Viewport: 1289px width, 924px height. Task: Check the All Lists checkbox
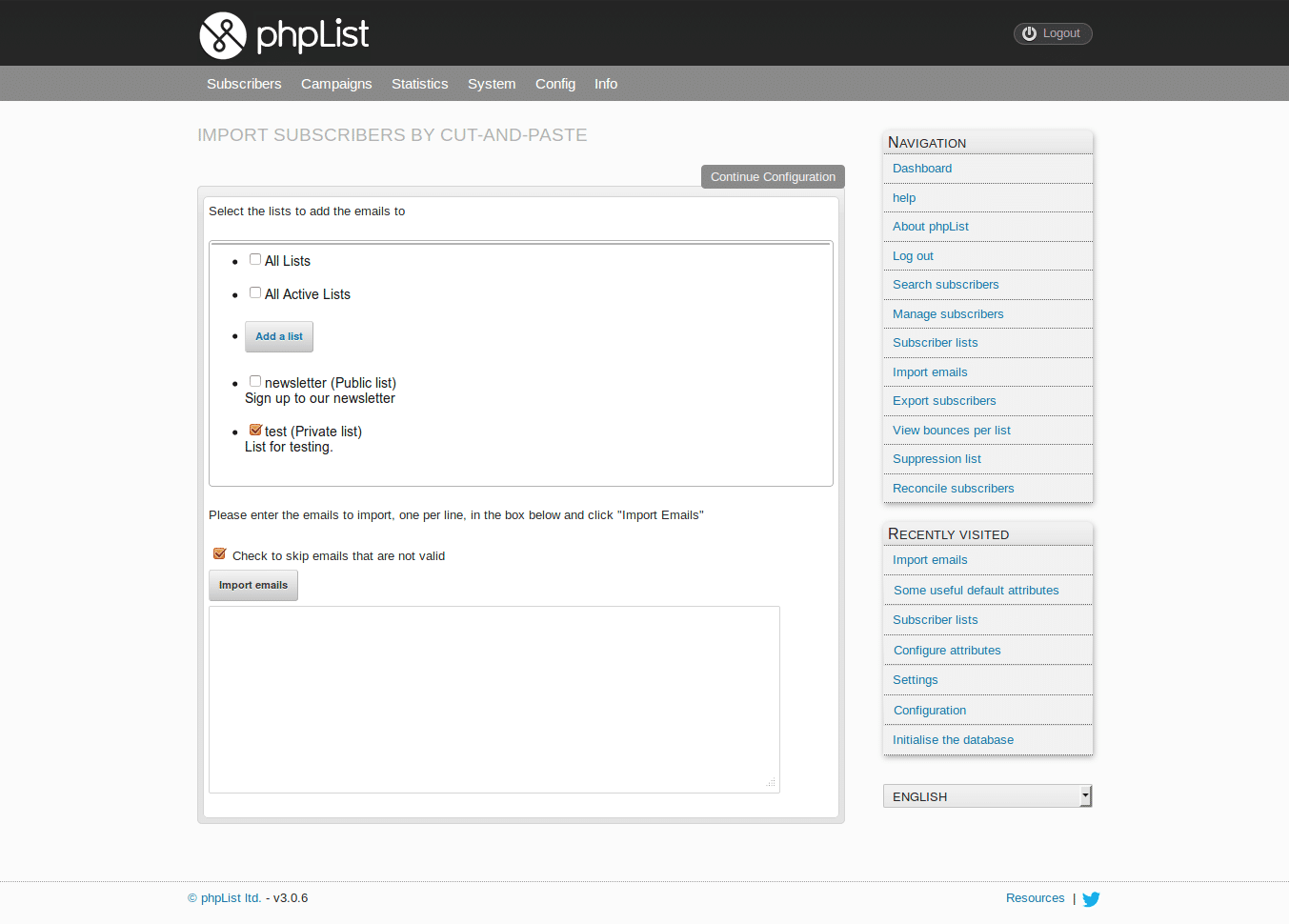coord(255,259)
